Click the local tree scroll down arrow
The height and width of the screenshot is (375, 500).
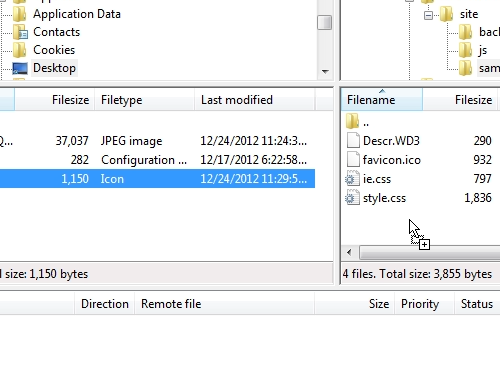pos(325,71)
